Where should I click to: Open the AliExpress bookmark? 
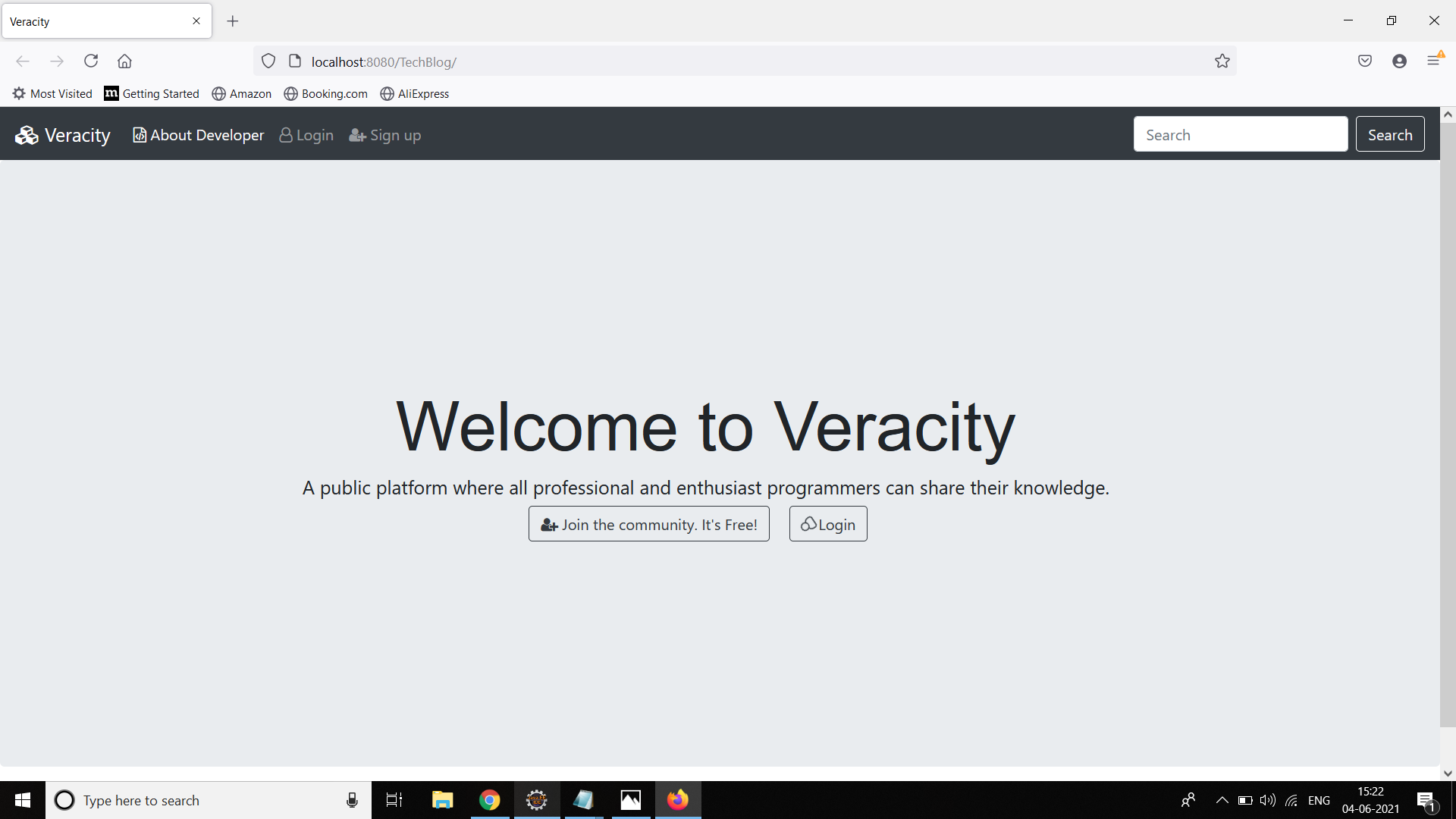pos(415,94)
